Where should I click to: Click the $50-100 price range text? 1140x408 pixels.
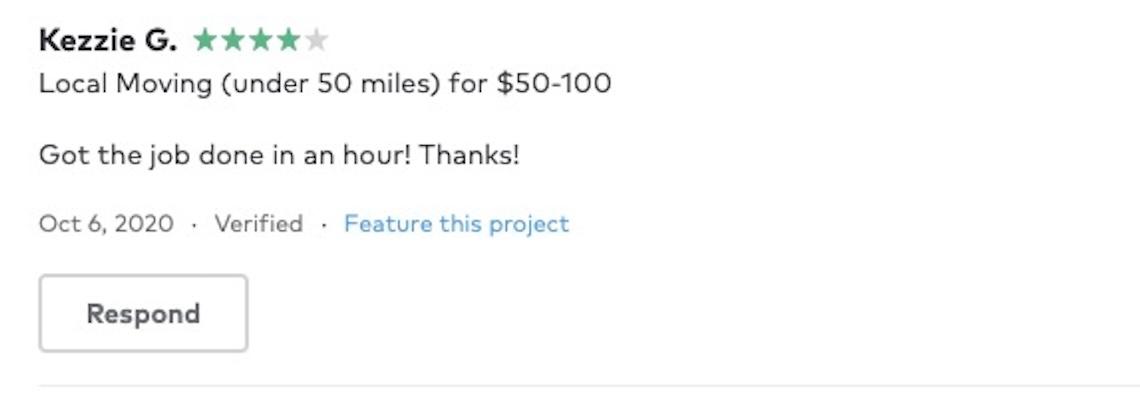point(553,82)
